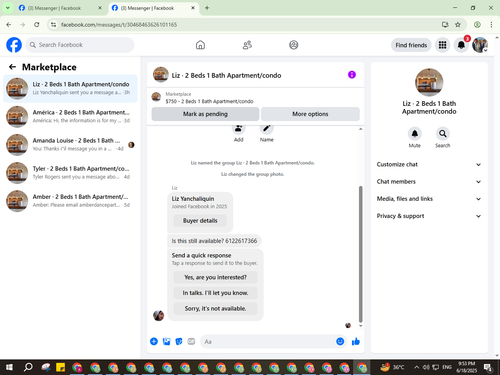Click More options button
The height and width of the screenshot is (375, 500).
coord(310,114)
